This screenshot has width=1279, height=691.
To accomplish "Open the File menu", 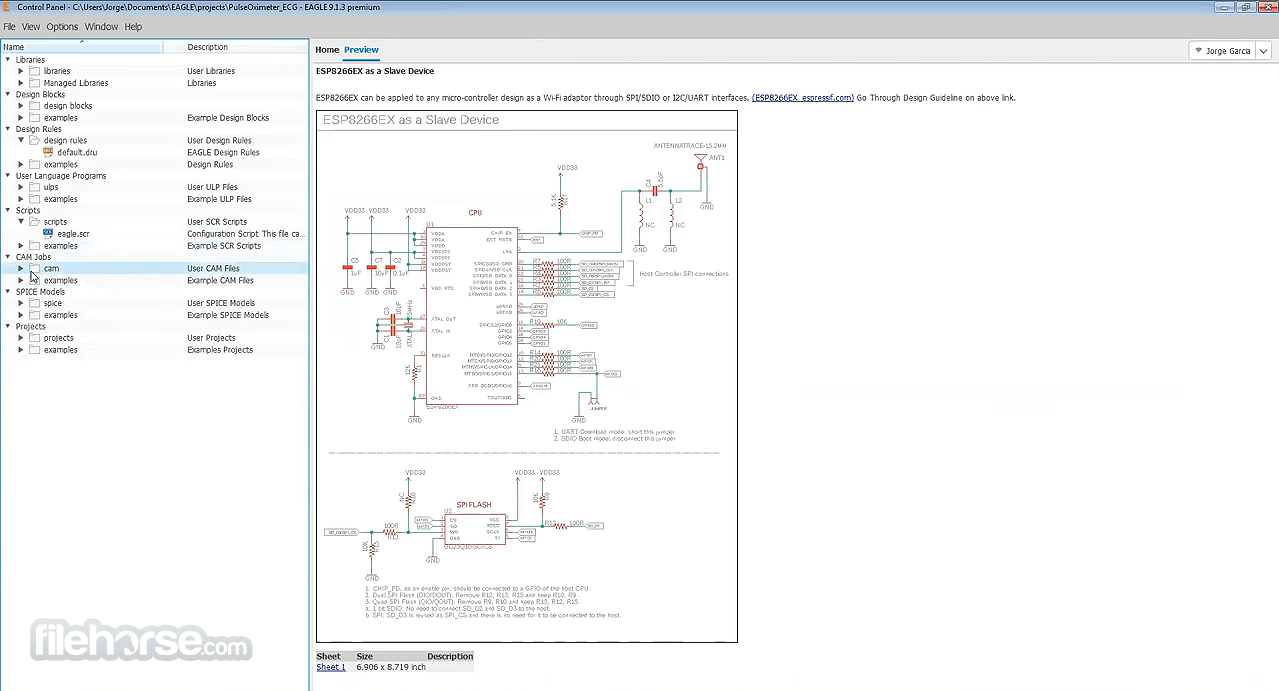I will pyautogui.click(x=9, y=27).
